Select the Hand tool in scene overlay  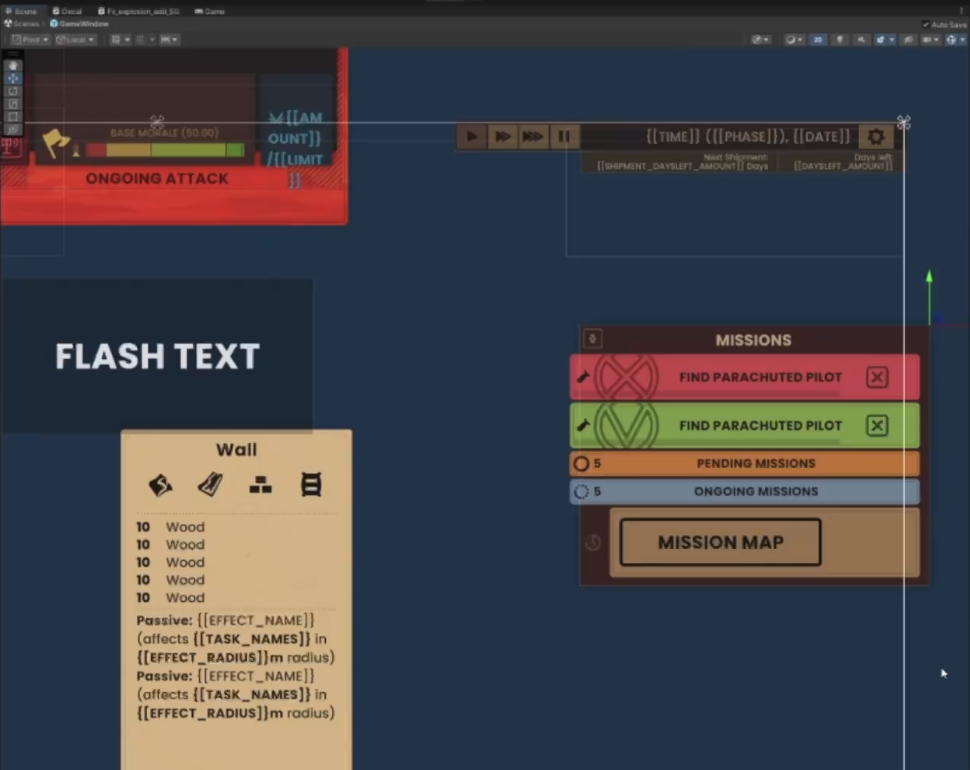pyautogui.click(x=13, y=65)
